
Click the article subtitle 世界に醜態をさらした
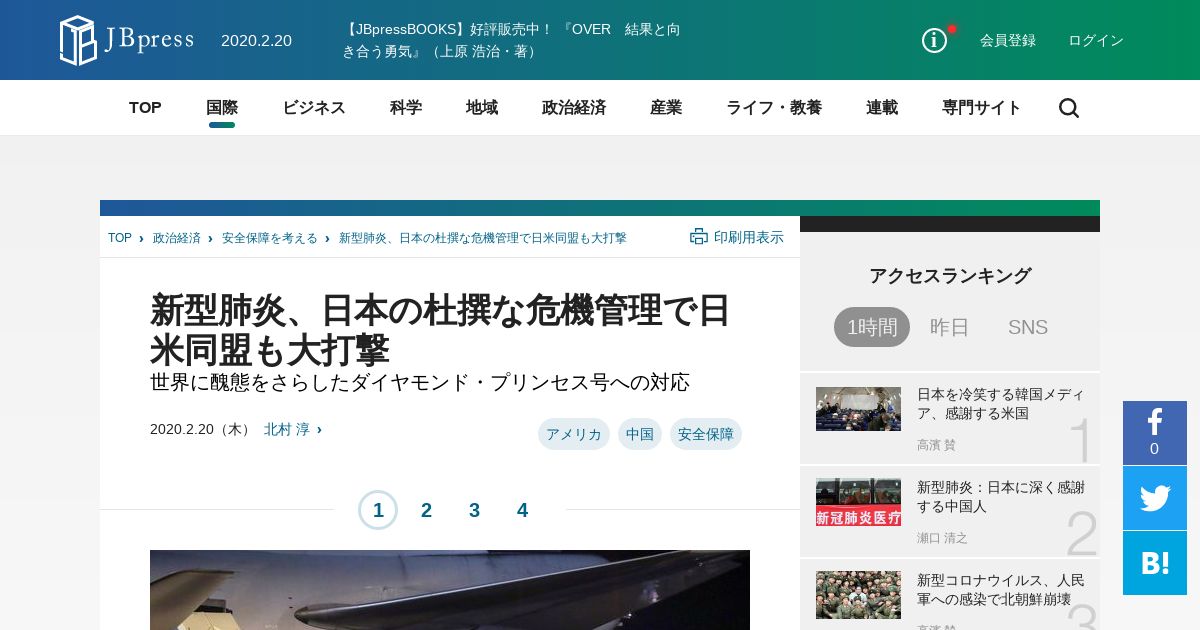(419, 382)
